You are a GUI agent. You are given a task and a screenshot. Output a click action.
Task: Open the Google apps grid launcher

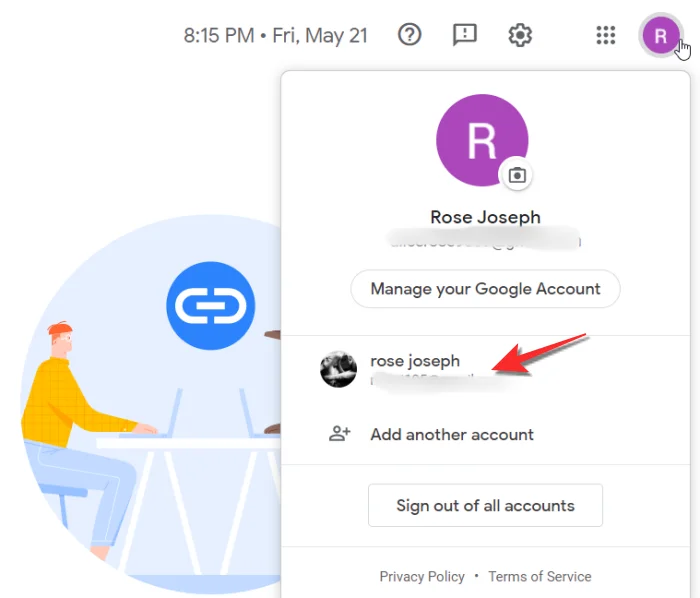coord(605,36)
